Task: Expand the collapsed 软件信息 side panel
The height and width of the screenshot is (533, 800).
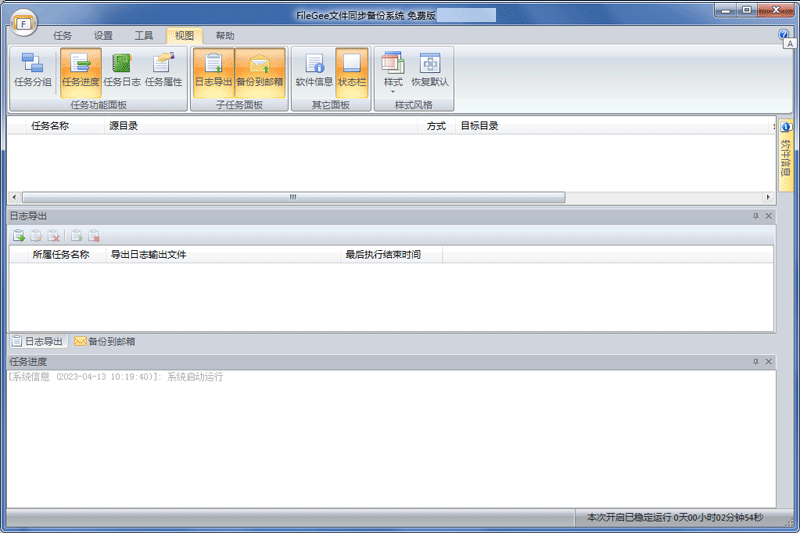Action: tap(786, 155)
